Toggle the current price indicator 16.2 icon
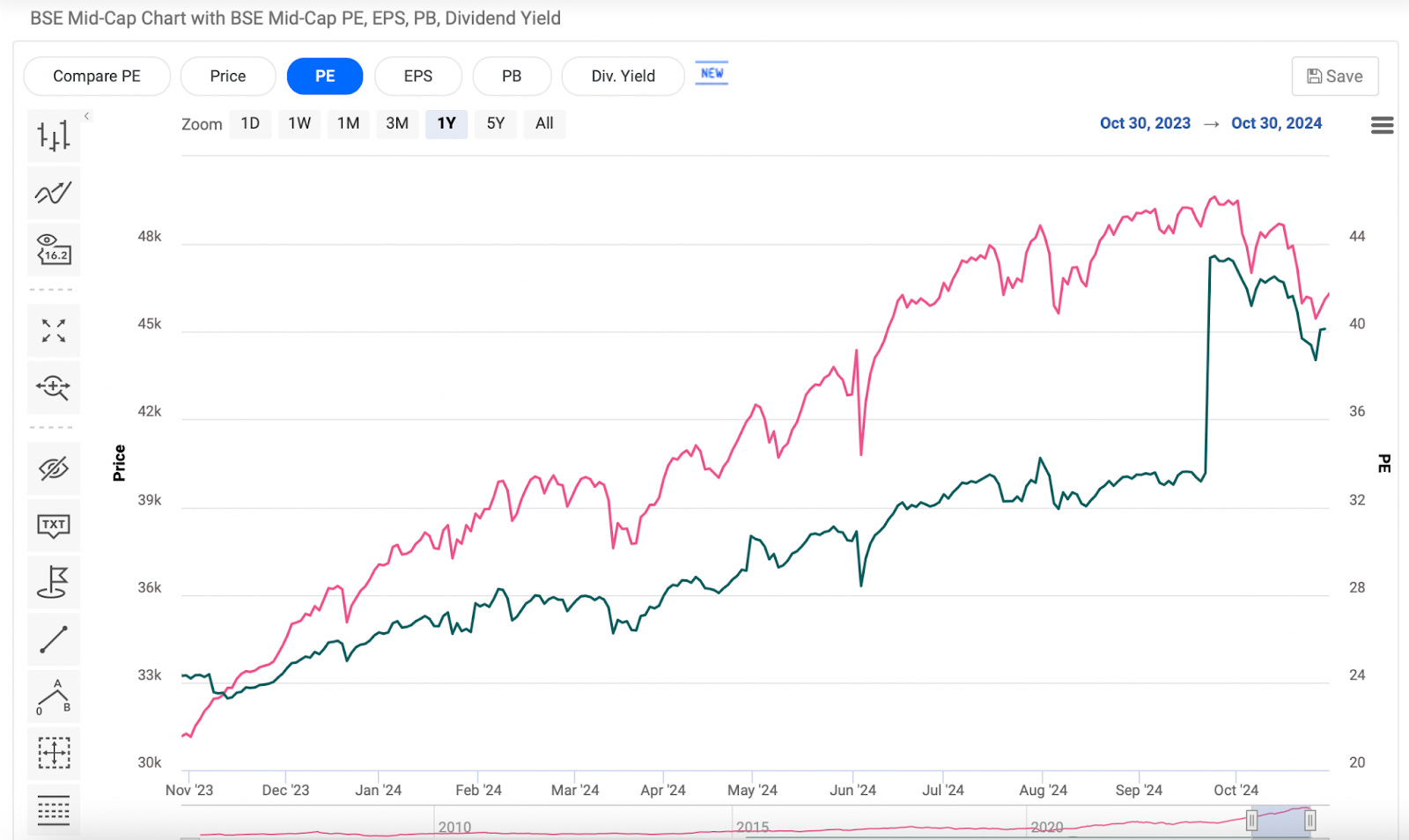1409x840 pixels. click(54, 250)
